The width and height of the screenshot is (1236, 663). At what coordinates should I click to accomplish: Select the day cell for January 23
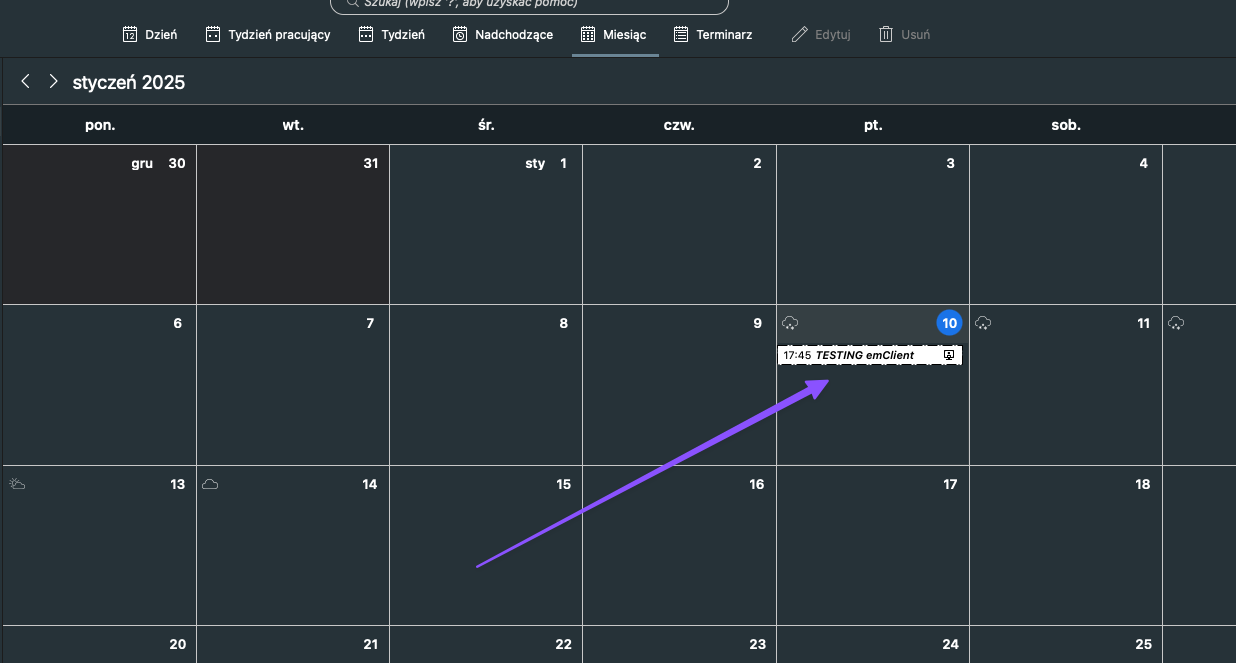(x=679, y=645)
